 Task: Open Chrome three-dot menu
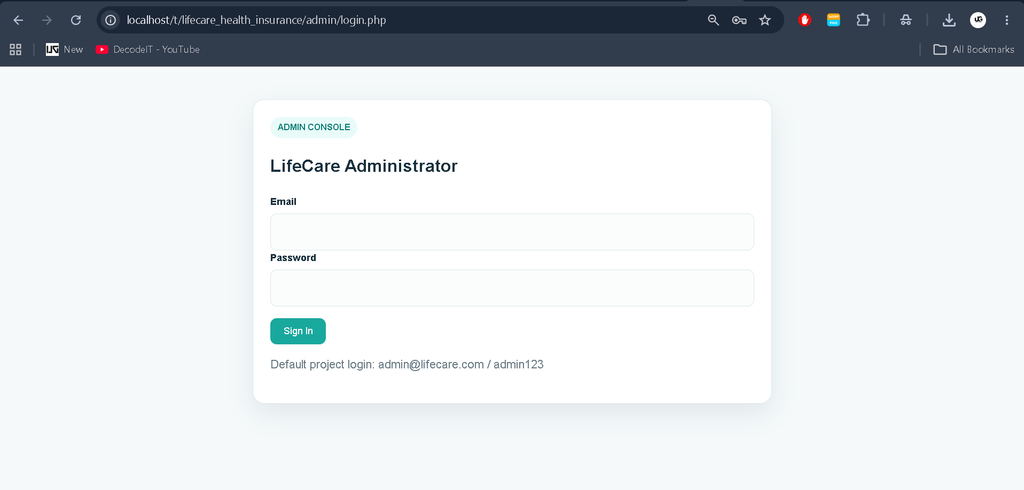click(x=1006, y=20)
